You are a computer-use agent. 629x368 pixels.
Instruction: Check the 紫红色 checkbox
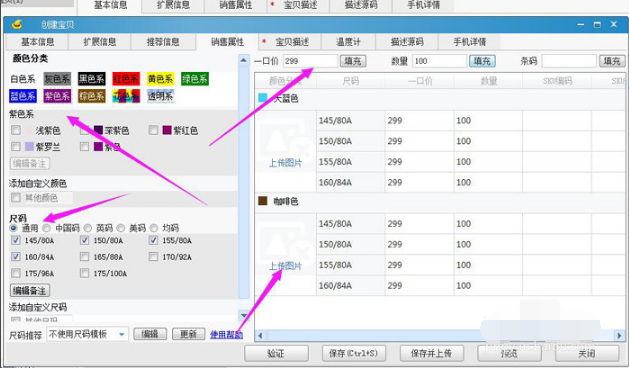pyautogui.click(x=153, y=130)
